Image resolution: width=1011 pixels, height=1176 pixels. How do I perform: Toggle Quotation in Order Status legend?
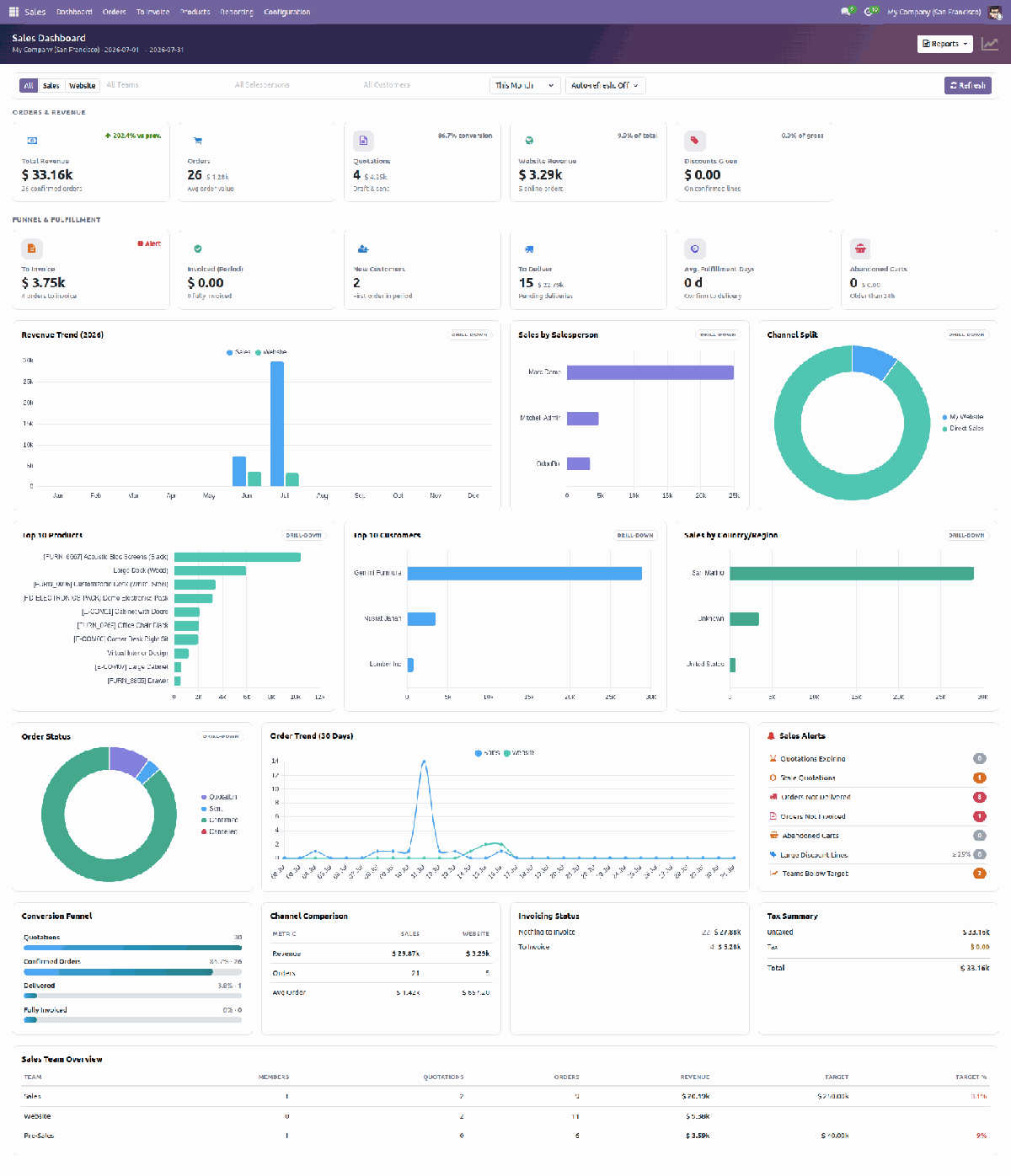[219, 797]
